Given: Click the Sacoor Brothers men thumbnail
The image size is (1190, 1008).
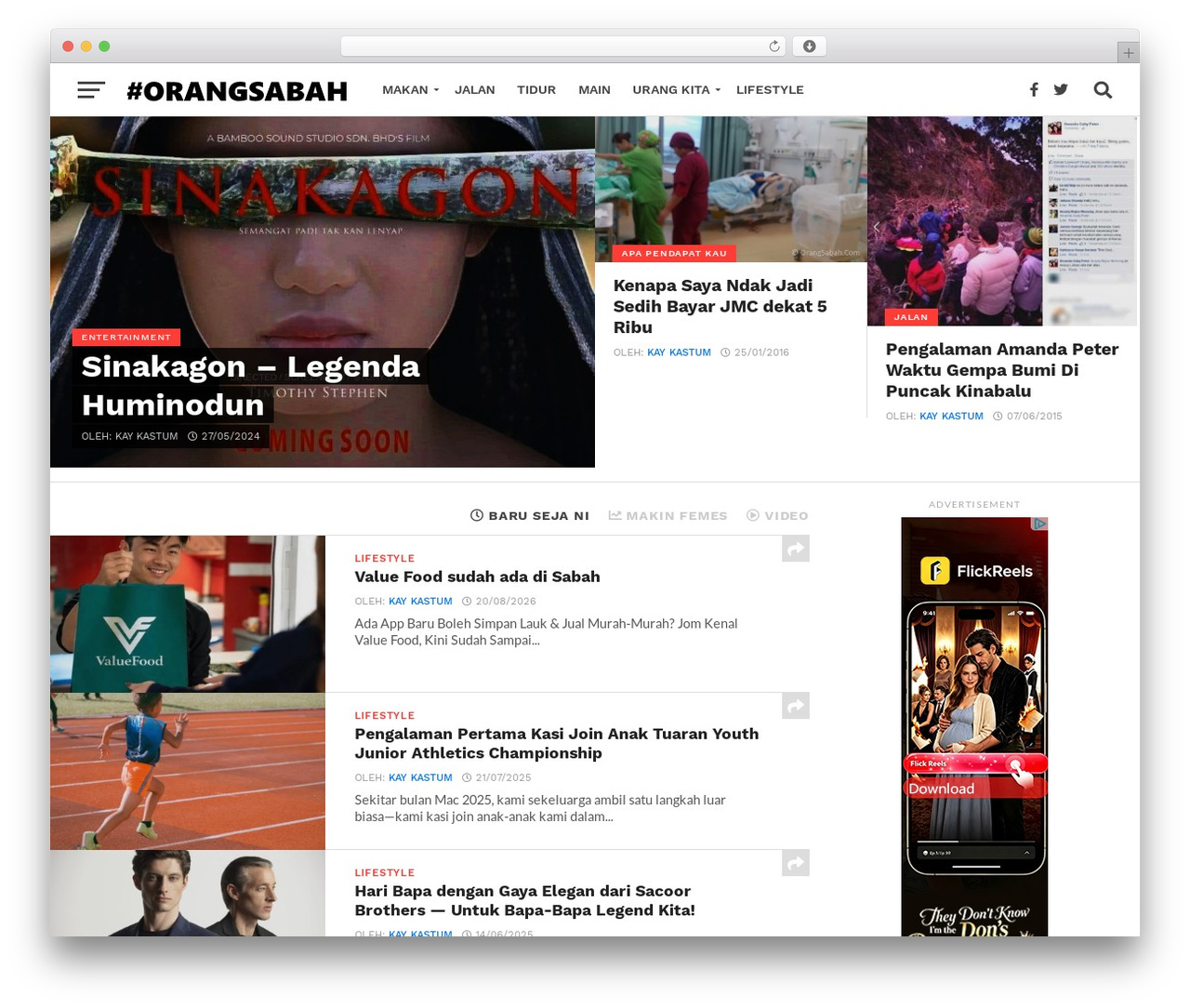Looking at the screenshot, I should 188,893.
